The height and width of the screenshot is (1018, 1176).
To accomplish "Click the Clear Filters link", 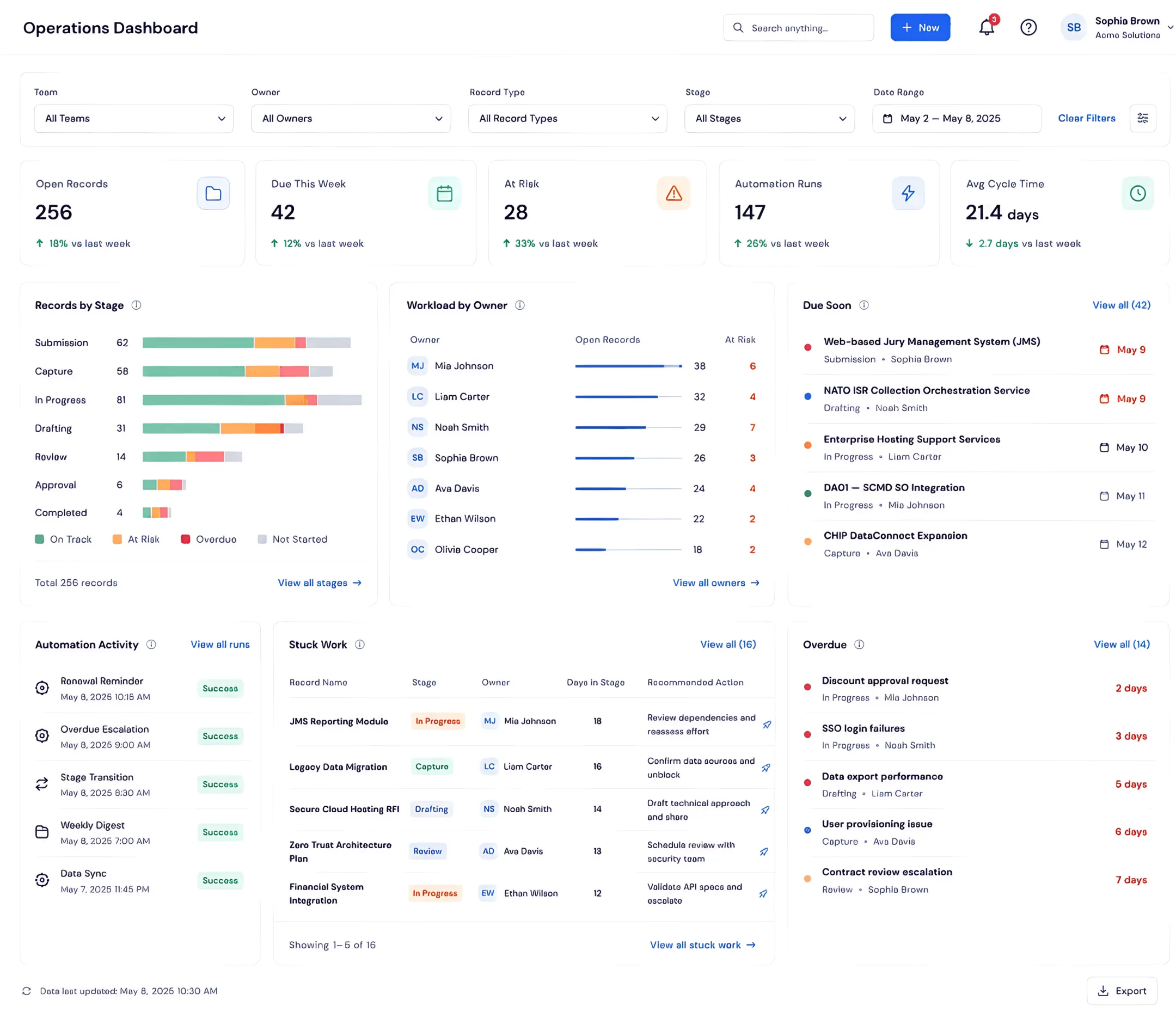I will (x=1086, y=118).
